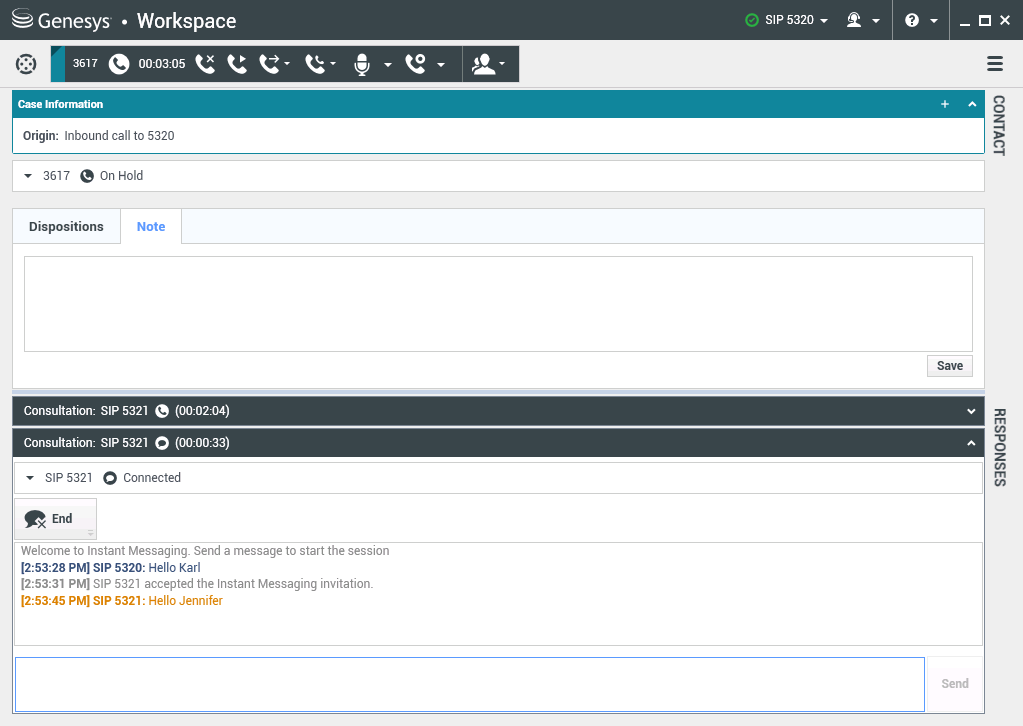Screen dimensions: 1023x726
Task: Open the Team Communicator wheel icon
Action: [x=26, y=64]
